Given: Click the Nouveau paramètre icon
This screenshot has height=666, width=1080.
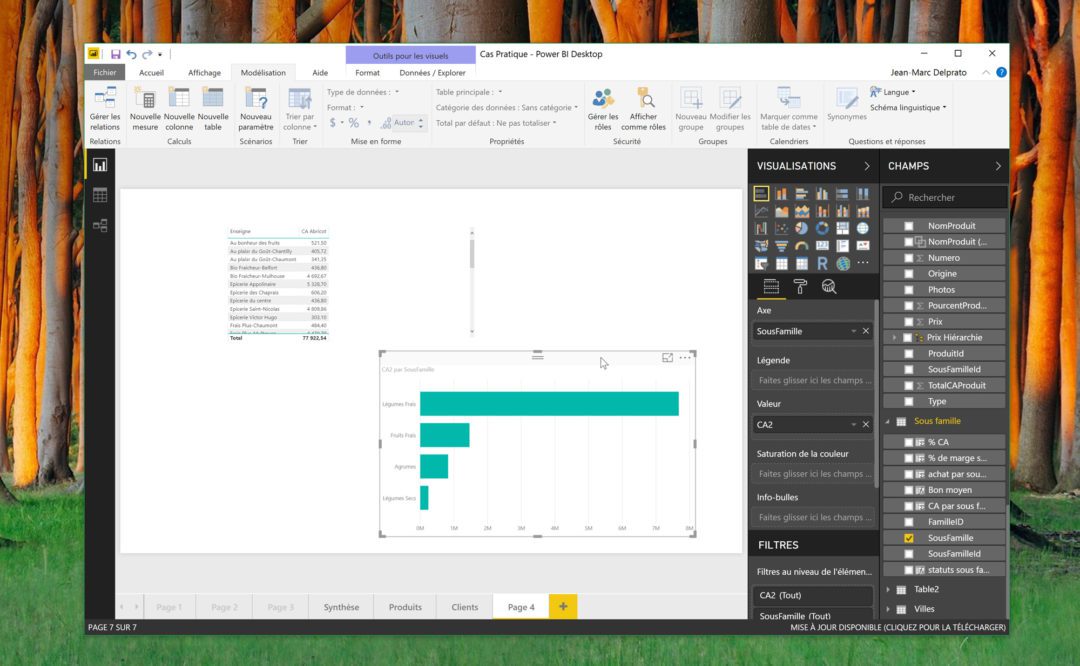Looking at the screenshot, I should point(256,99).
